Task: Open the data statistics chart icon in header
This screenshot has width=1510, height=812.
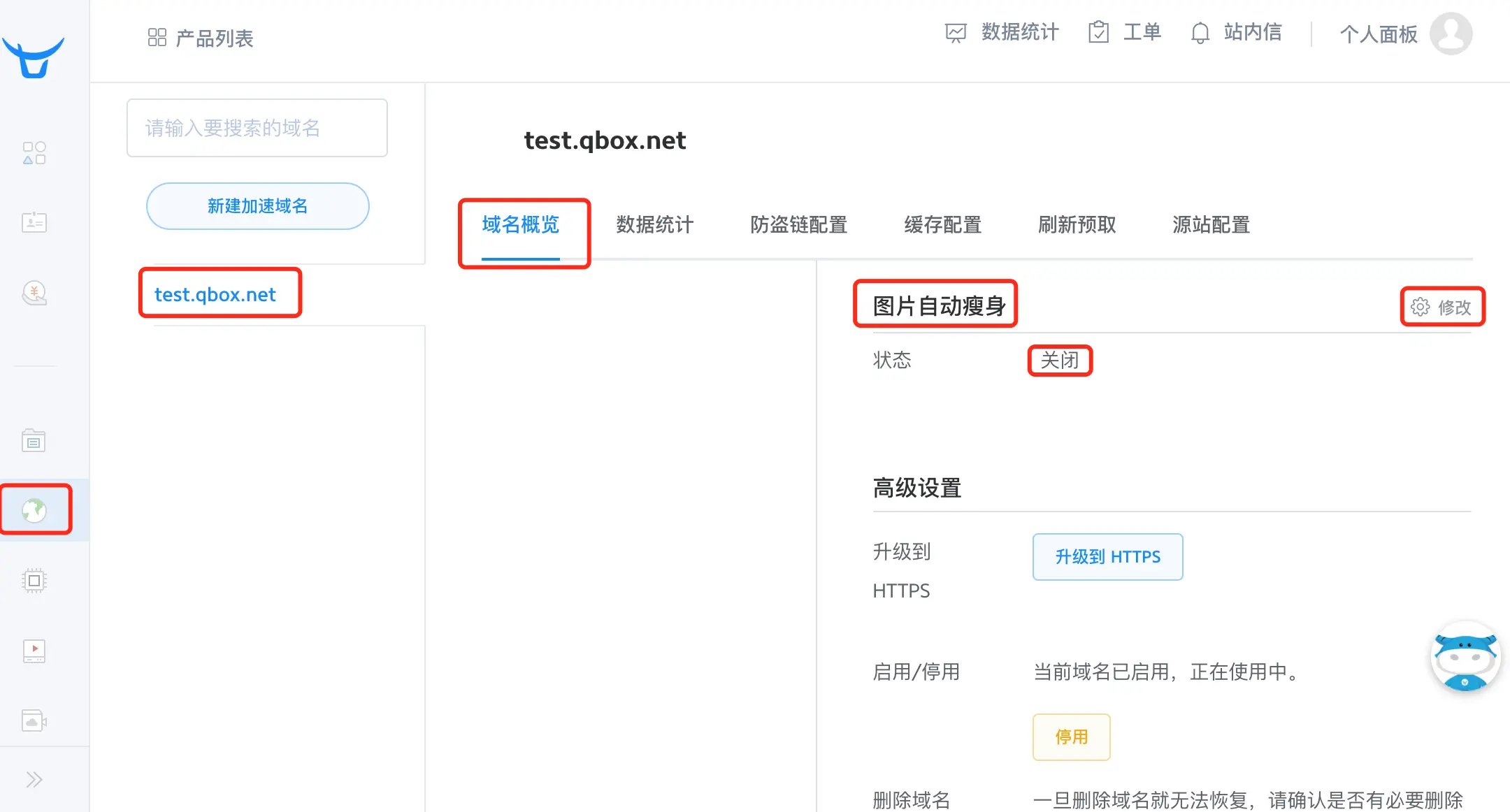Action: coord(956,33)
